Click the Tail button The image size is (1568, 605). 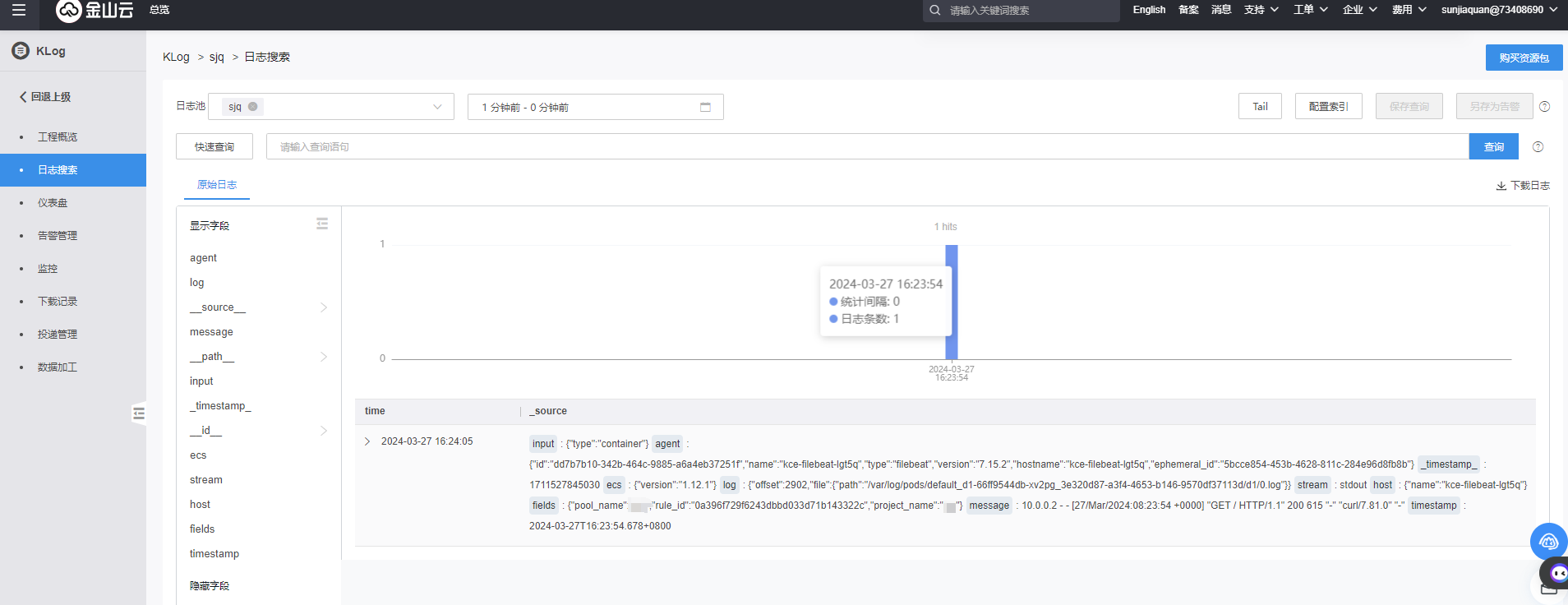[x=1259, y=107]
